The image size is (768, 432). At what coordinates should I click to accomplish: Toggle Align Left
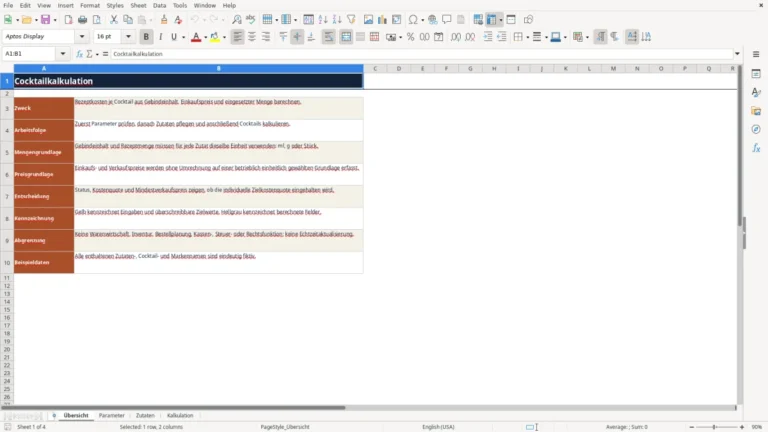click(x=238, y=37)
